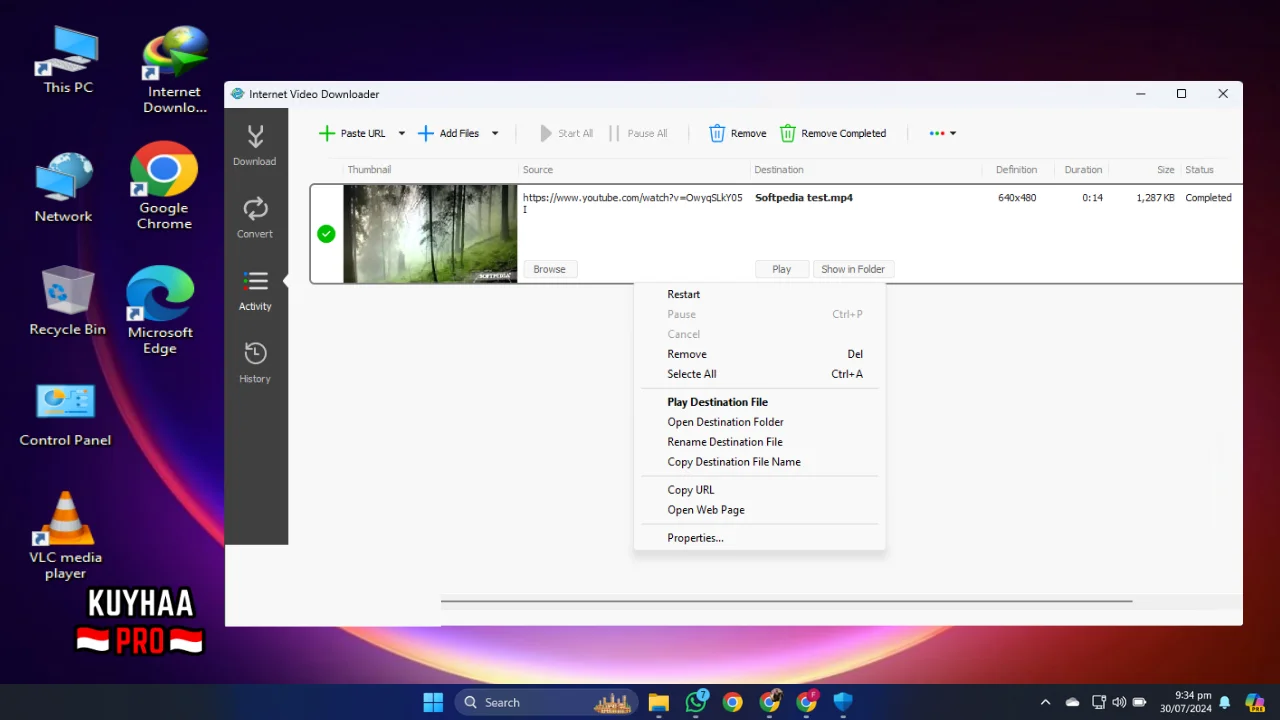Viewport: 1280px width, 720px height.
Task: Click the colored dots more-options icon
Action: [937, 133]
